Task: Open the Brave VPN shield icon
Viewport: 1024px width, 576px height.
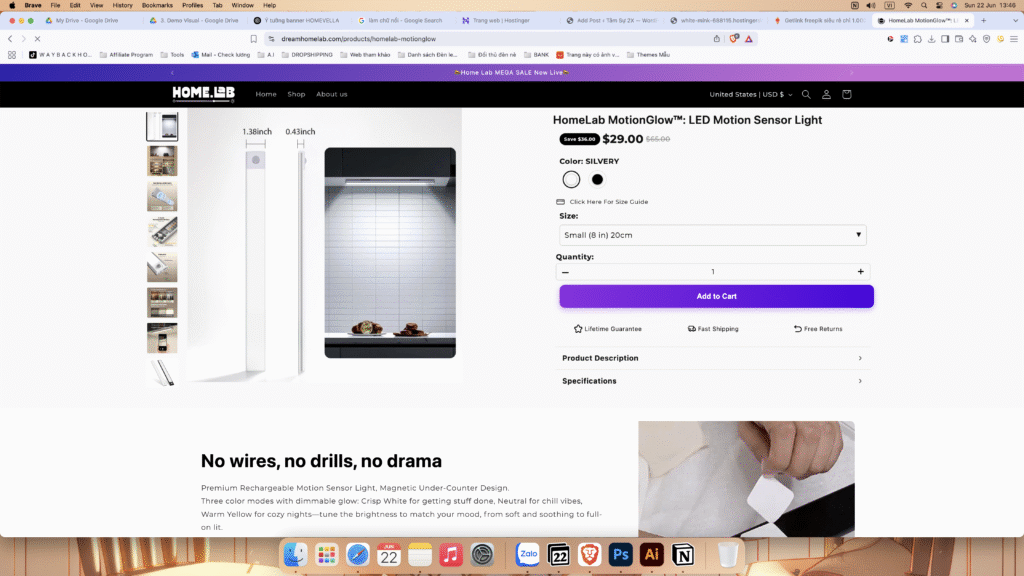Action: (986, 39)
